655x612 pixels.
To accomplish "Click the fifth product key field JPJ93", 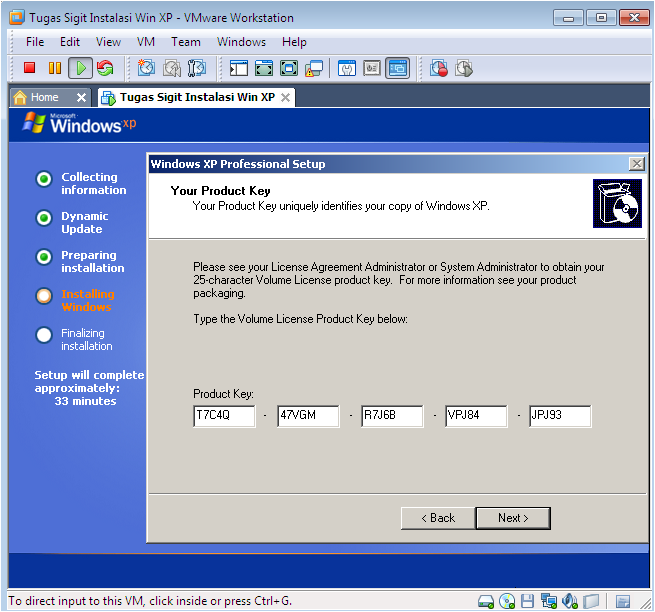I will tap(560, 416).
